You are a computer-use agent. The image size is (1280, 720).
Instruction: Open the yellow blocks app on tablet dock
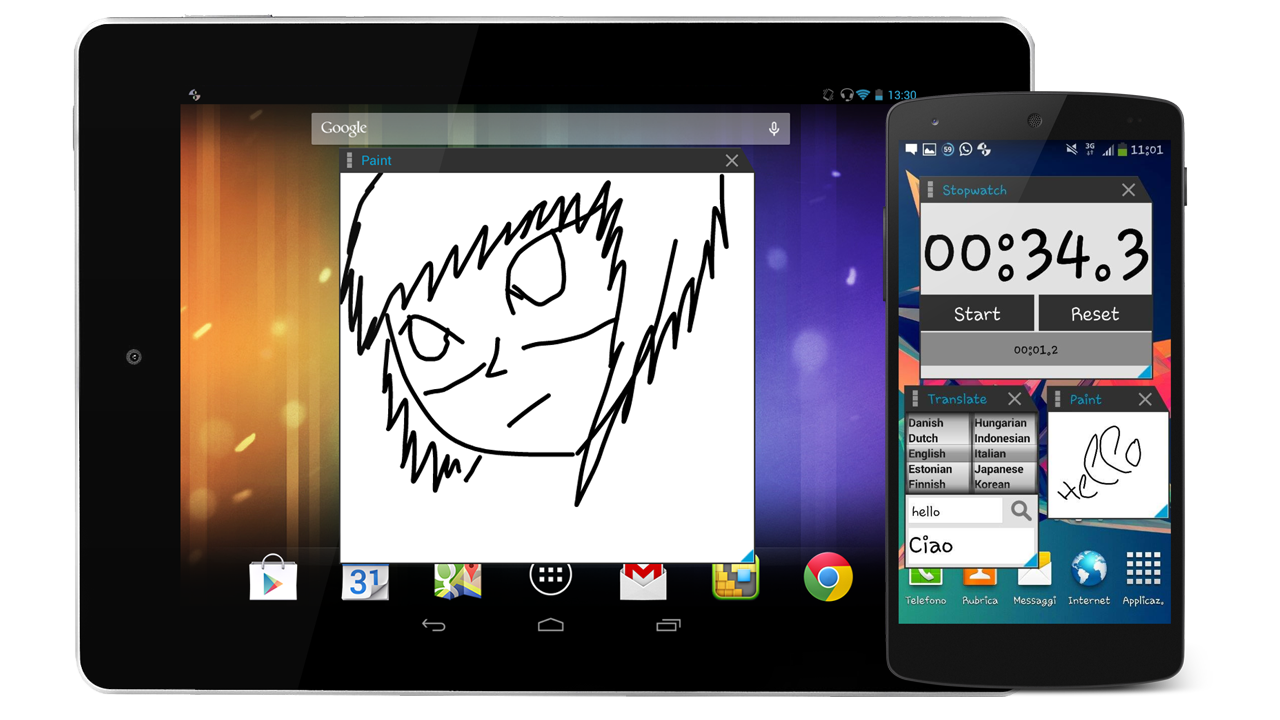pyautogui.click(x=735, y=578)
